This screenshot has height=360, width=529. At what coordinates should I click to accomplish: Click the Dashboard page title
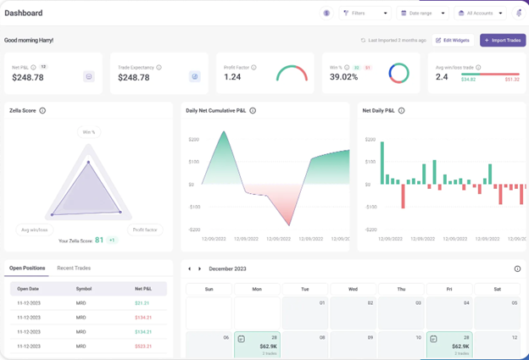(24, 13)
